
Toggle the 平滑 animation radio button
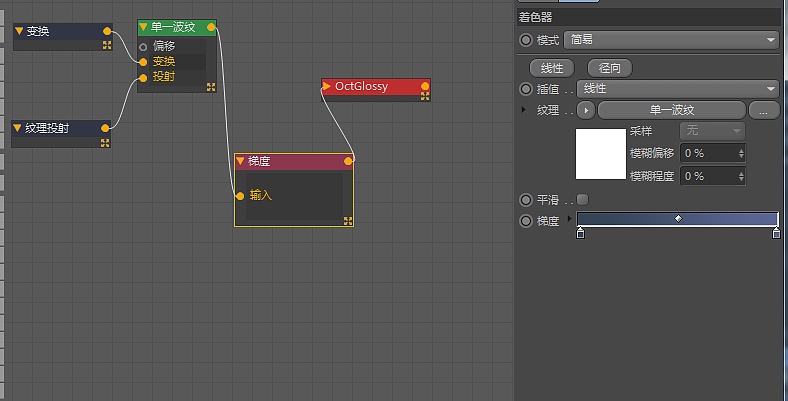(x=526, y=200)
